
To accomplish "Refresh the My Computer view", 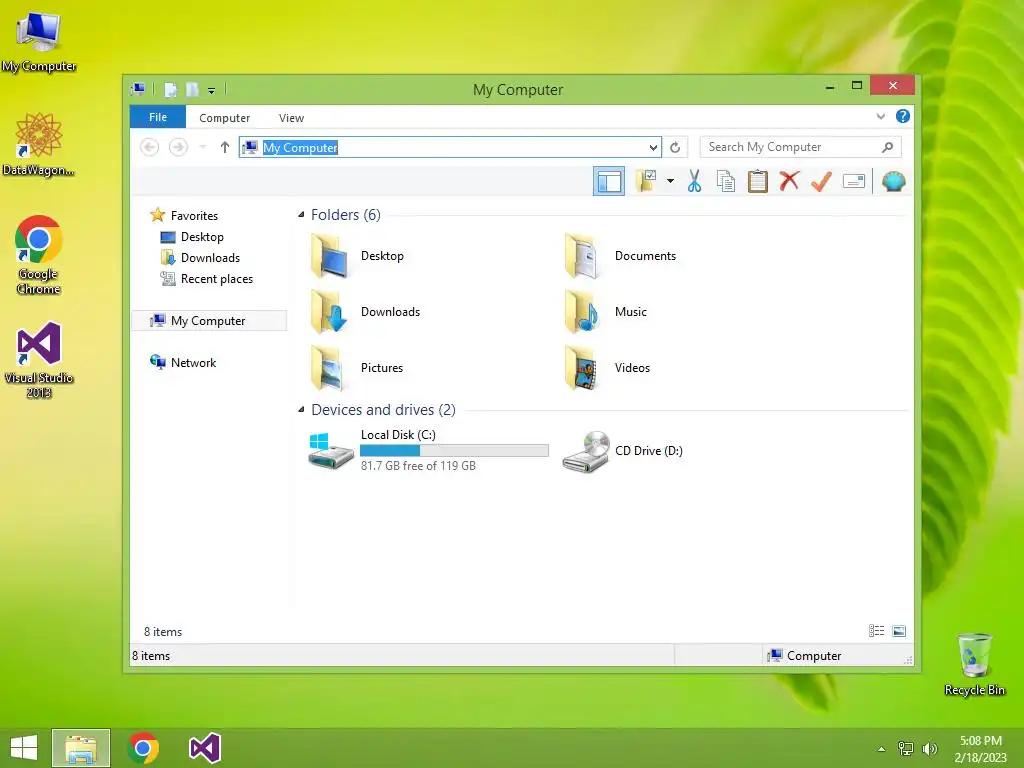I will pyautogui.click(x=675, y=148).
